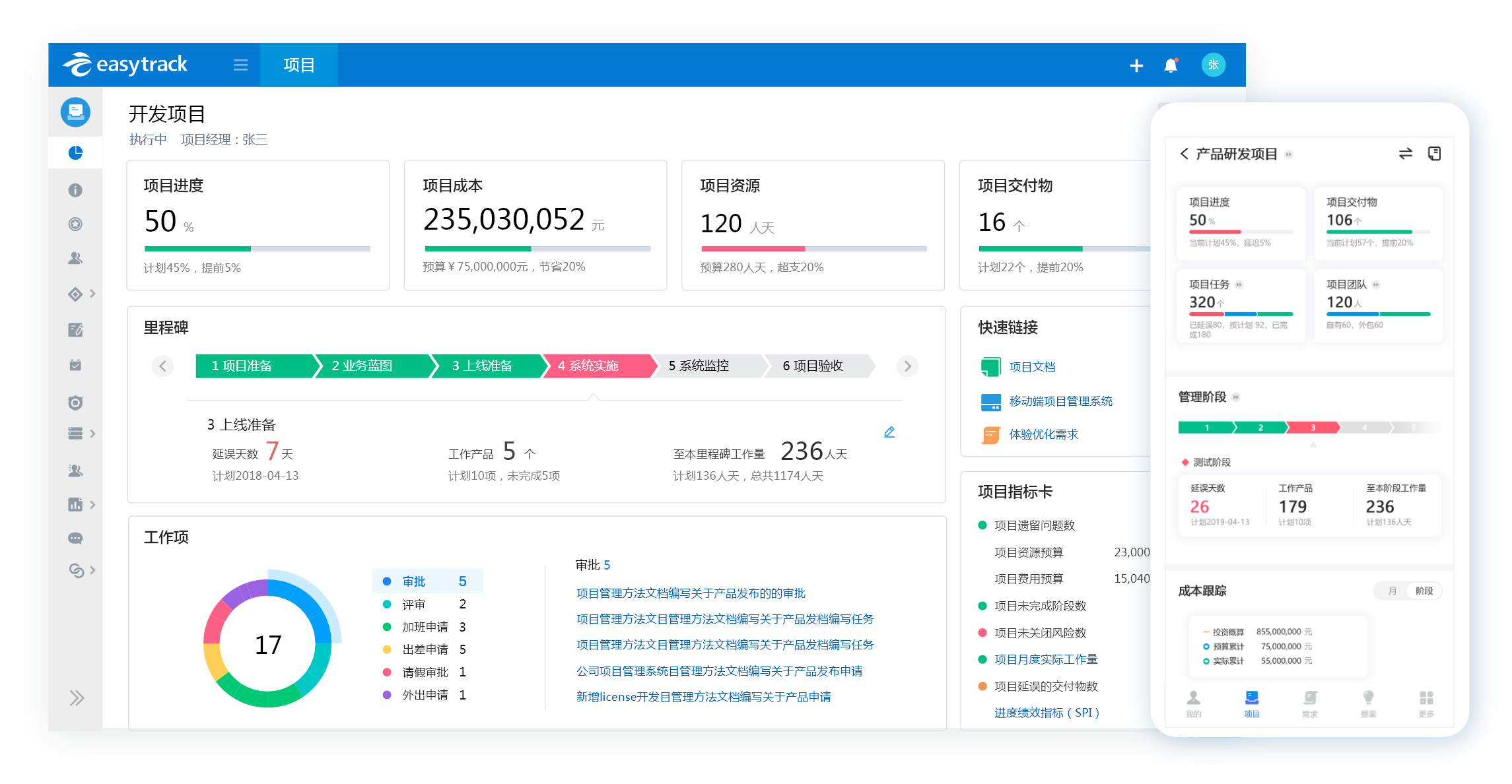Click the linked rings sidebar icon

click(x=77, y=570)
